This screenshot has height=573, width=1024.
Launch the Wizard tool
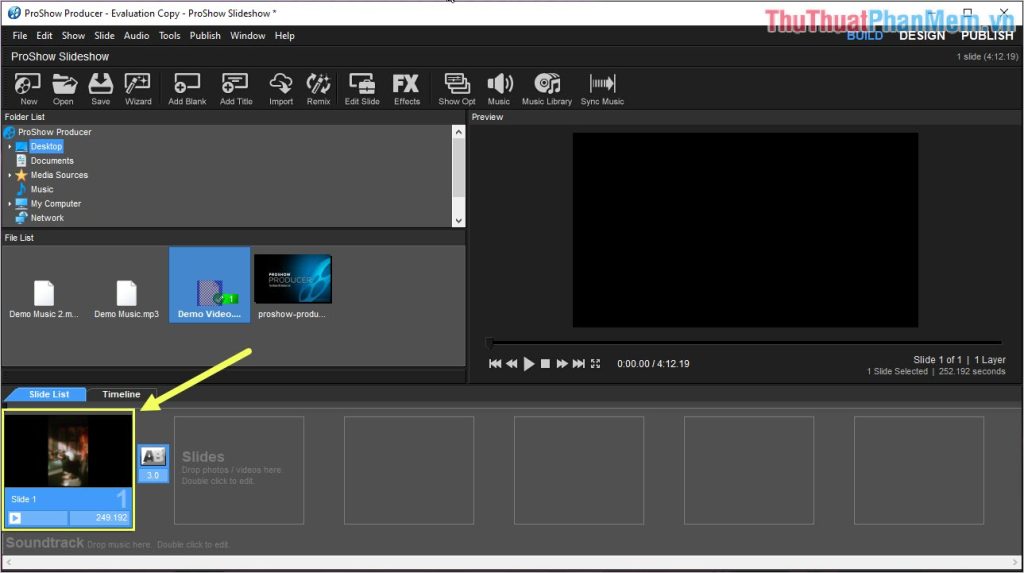[138, 88]
